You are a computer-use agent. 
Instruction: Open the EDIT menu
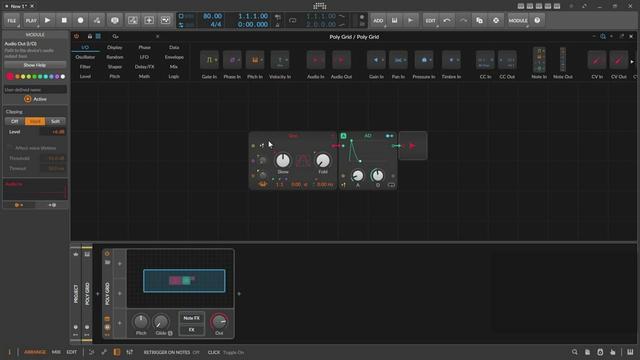click(431, 20)
